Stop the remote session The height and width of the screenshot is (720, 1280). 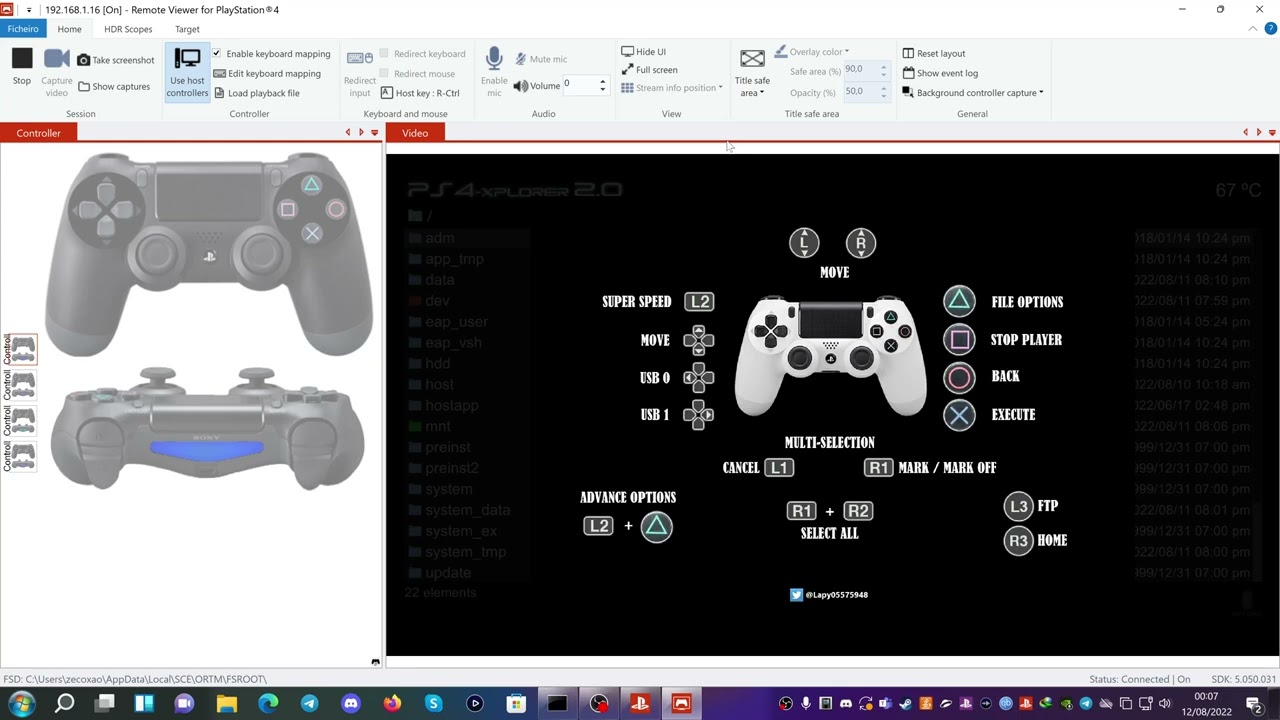coord(21,67)
